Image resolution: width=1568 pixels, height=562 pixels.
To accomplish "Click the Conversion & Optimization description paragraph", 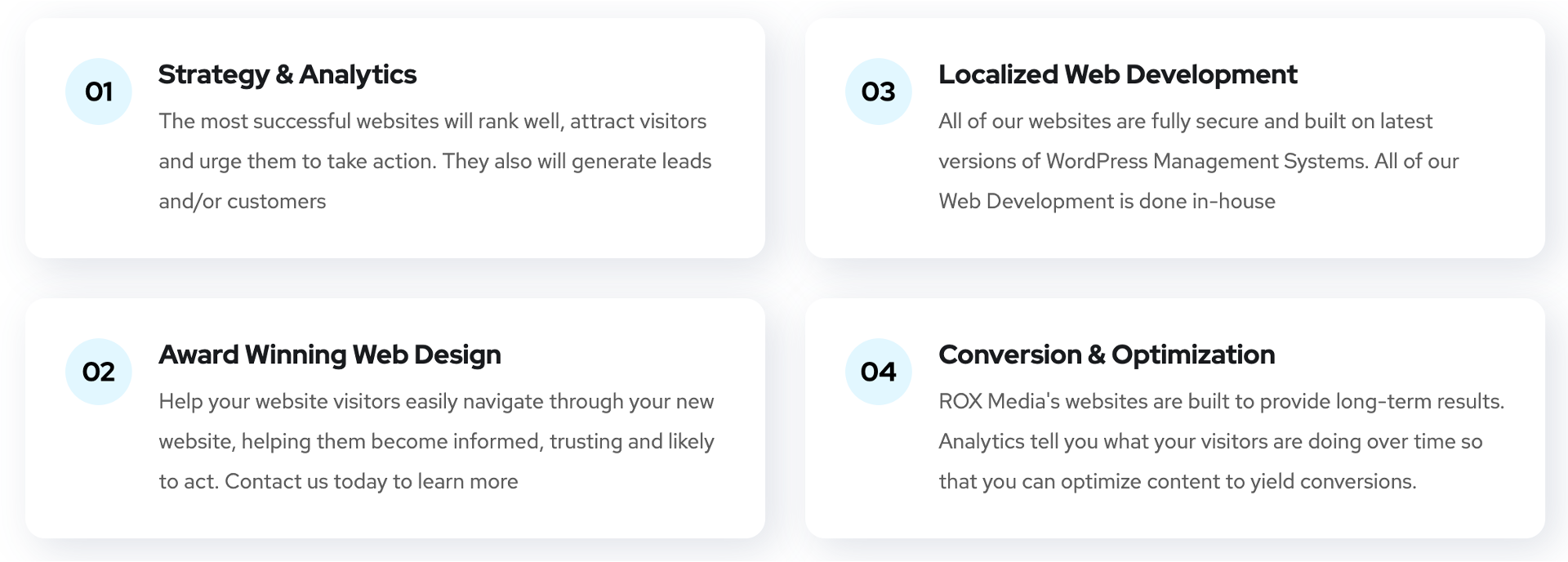I will click(1222, 441).
